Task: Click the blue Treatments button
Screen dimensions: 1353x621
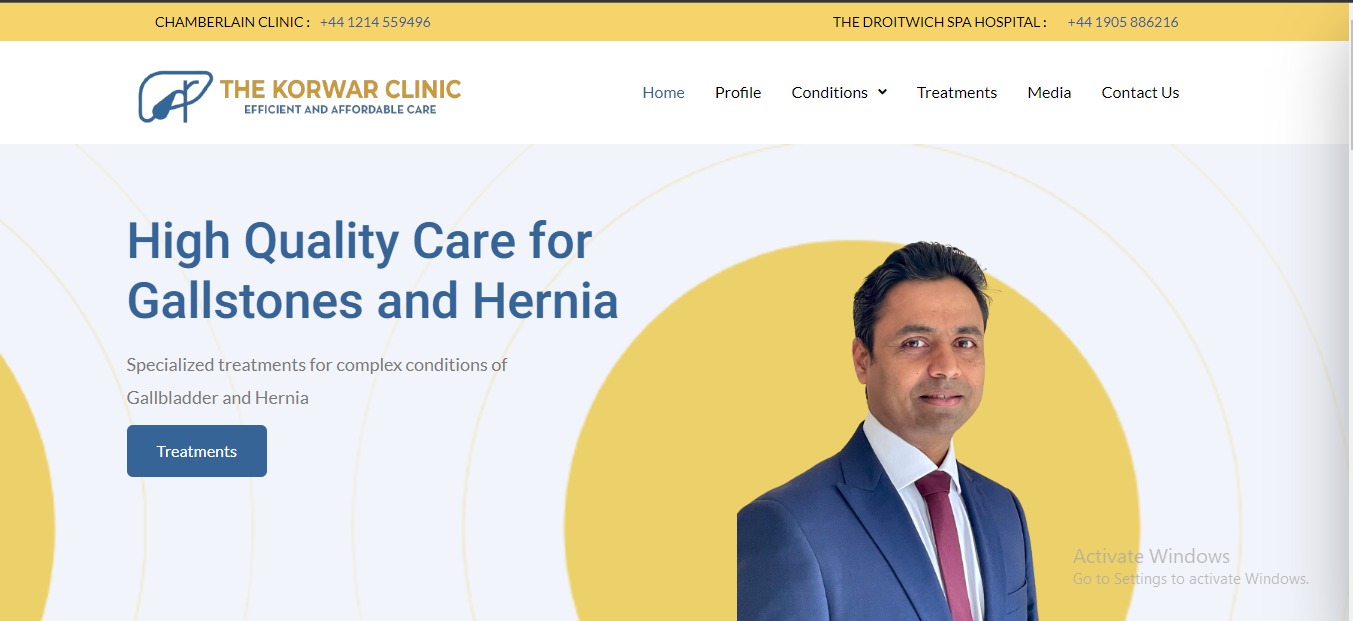Action: point(197,451)
